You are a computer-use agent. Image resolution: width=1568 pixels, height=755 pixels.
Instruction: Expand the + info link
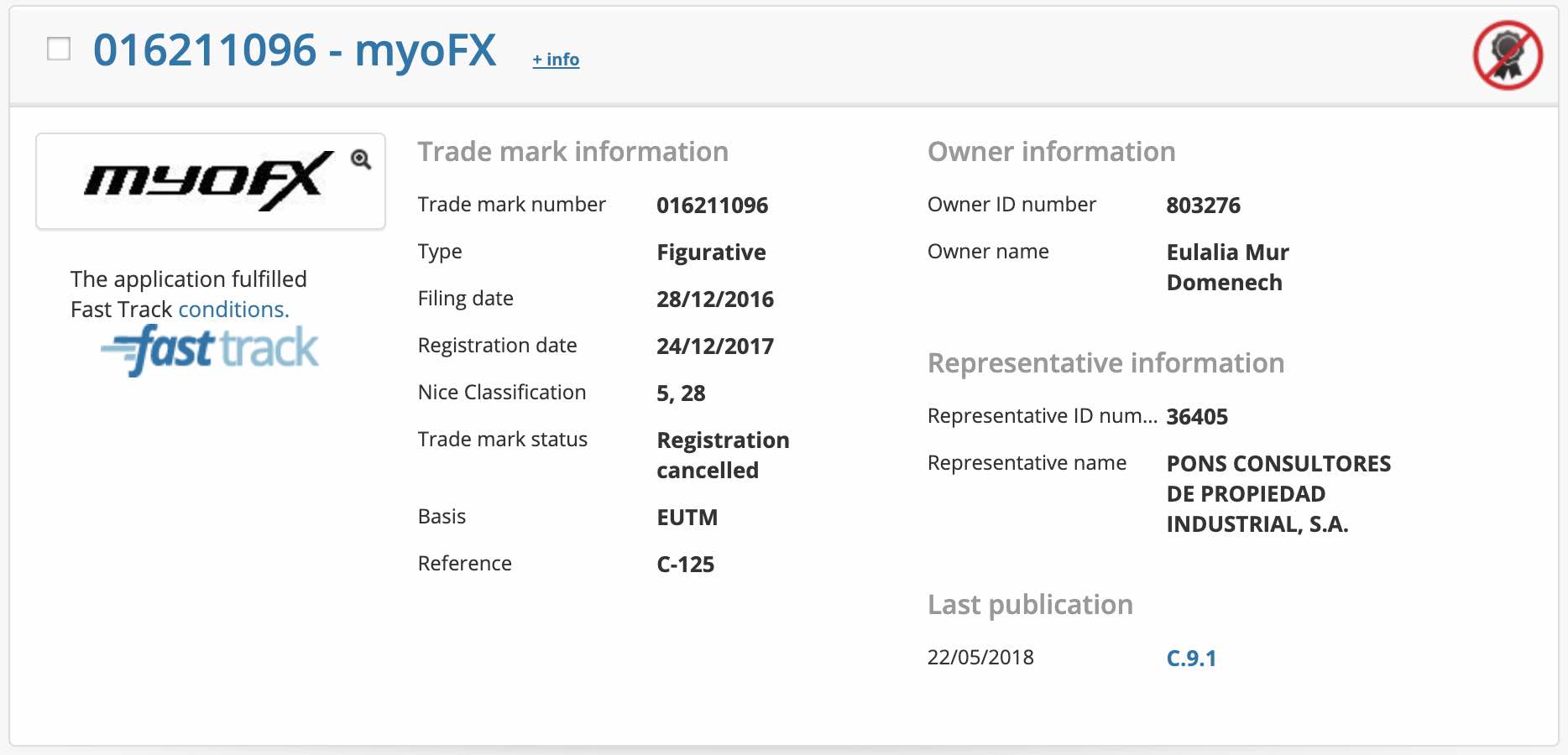556,60
